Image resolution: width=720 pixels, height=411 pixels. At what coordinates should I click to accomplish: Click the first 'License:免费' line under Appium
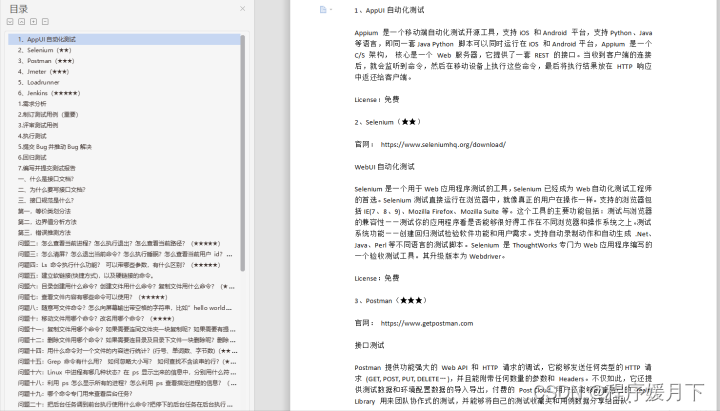click(377, 100)
